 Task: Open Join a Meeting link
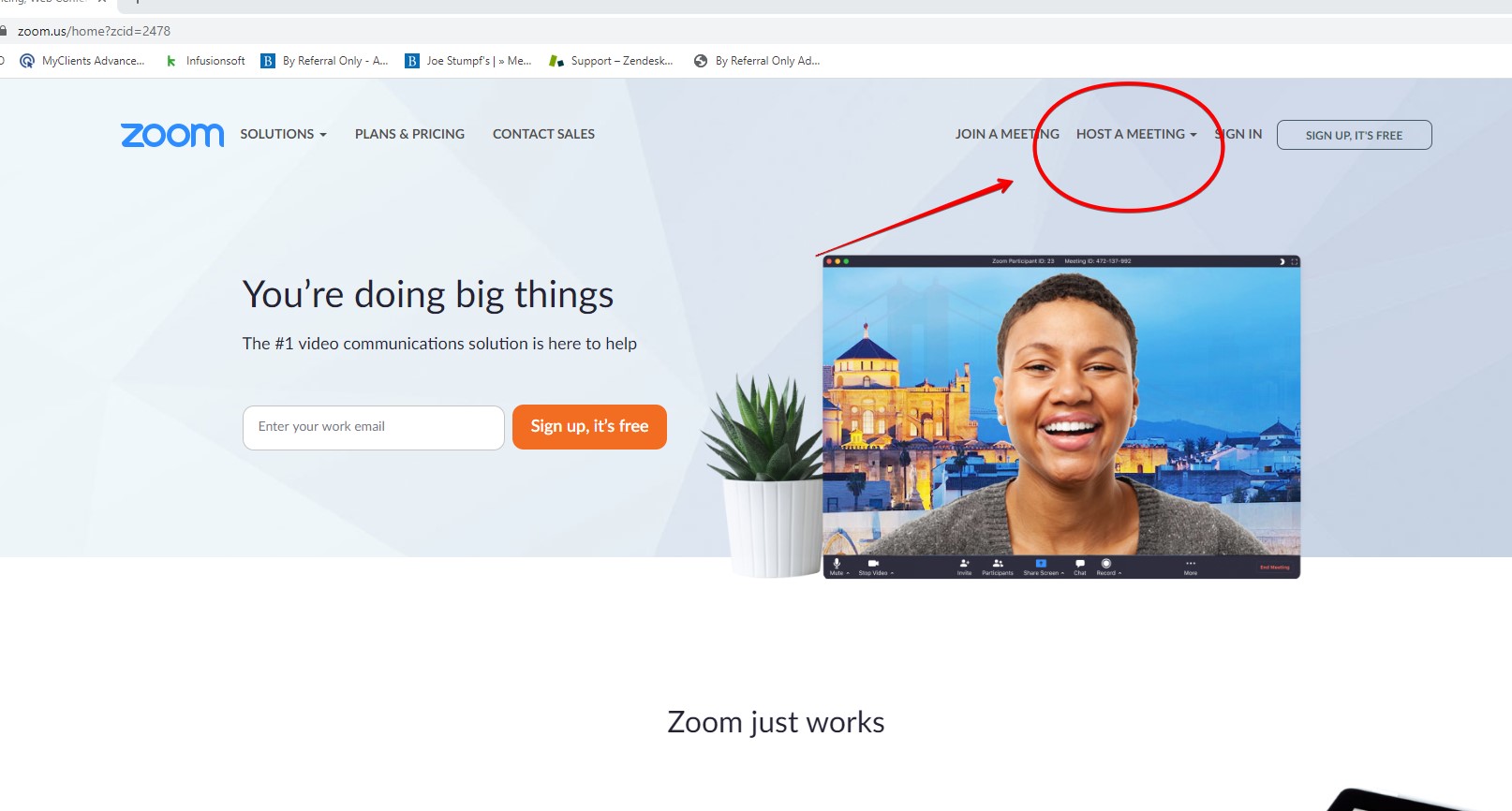click(x=1007, y=134)
